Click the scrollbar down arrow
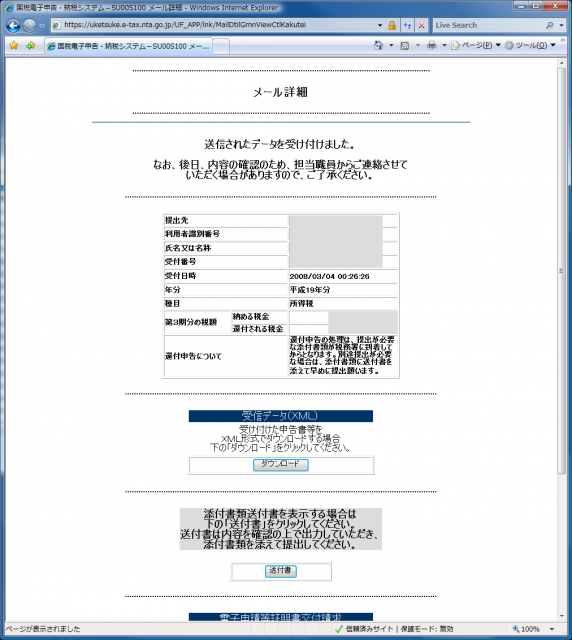This screenshot has height=640, width=572. [x=562, y=616]
